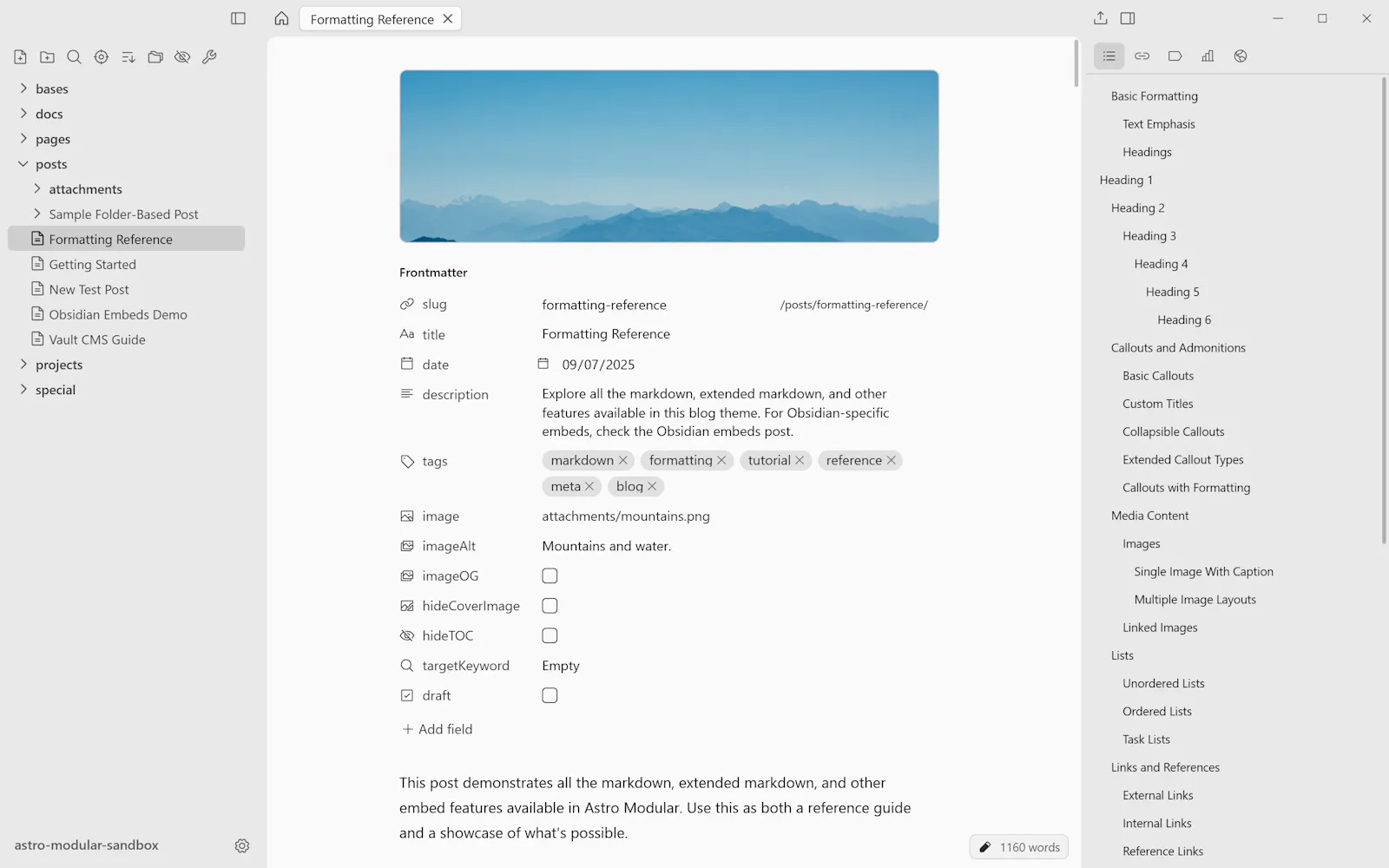Click the circular aperture icon in the right sidebar
1389x868 pixels.
tap(1241, 56)
